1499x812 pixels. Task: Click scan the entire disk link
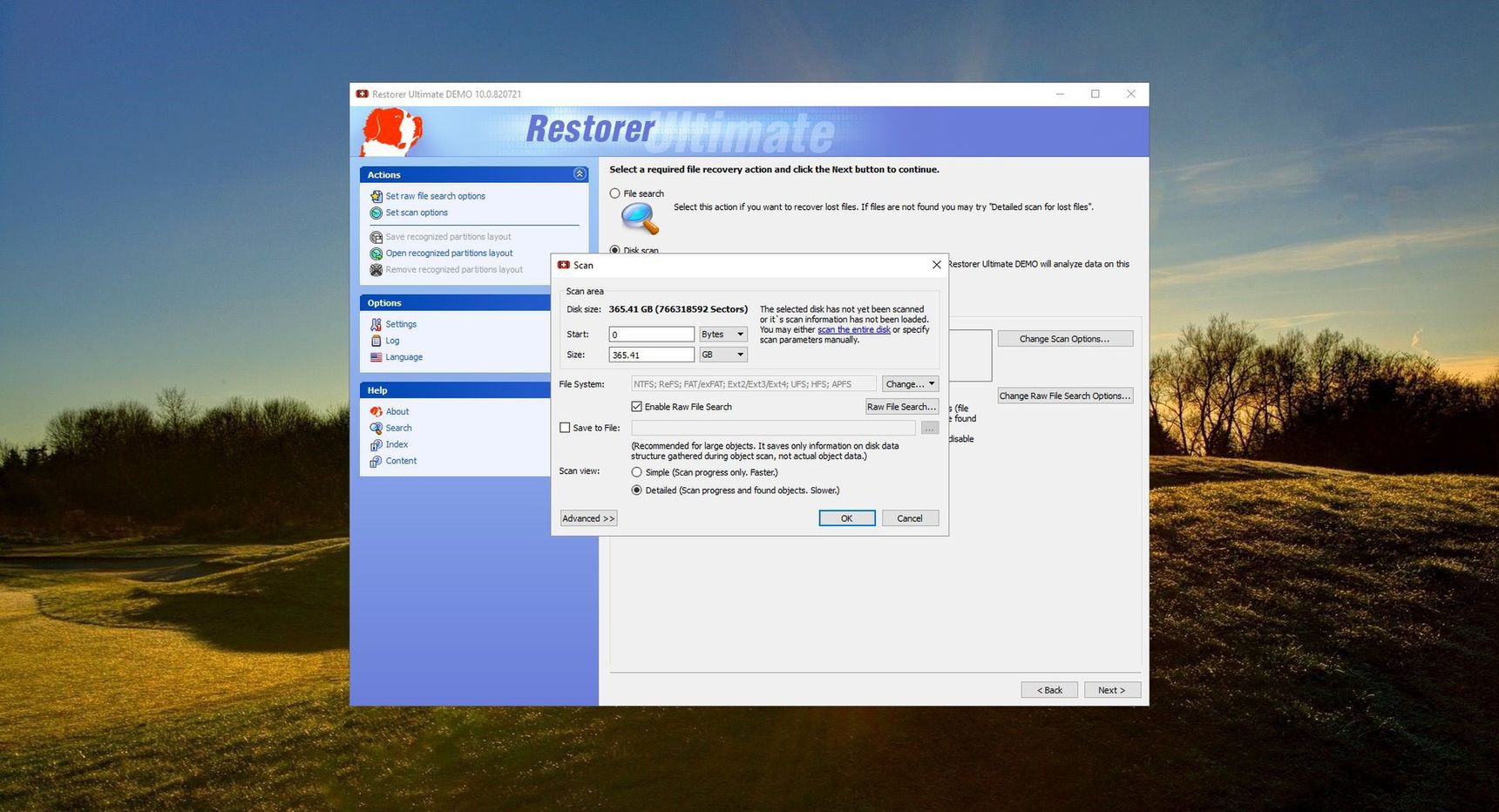854,330
